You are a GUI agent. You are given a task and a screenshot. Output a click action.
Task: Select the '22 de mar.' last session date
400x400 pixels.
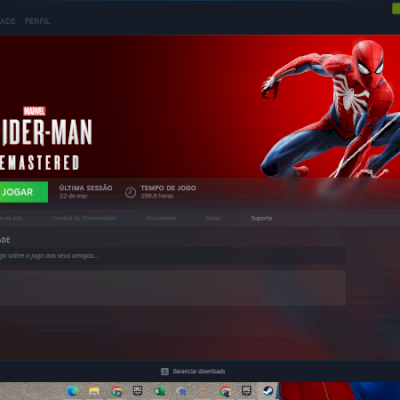coord(74,196)
